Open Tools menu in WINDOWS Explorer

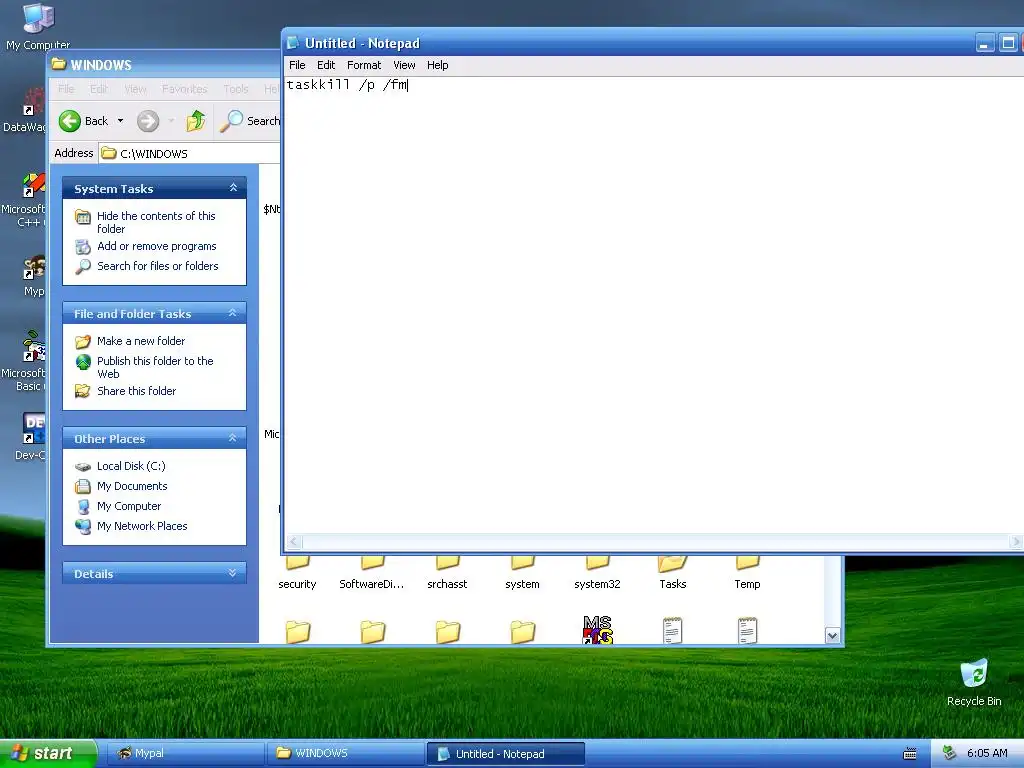click(x=236, y=89)
